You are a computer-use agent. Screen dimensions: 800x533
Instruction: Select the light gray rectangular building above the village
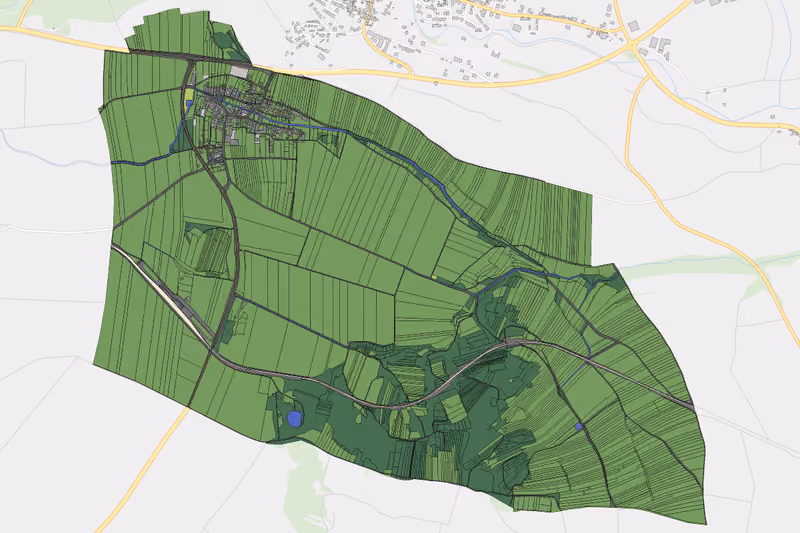click(239, 72)
